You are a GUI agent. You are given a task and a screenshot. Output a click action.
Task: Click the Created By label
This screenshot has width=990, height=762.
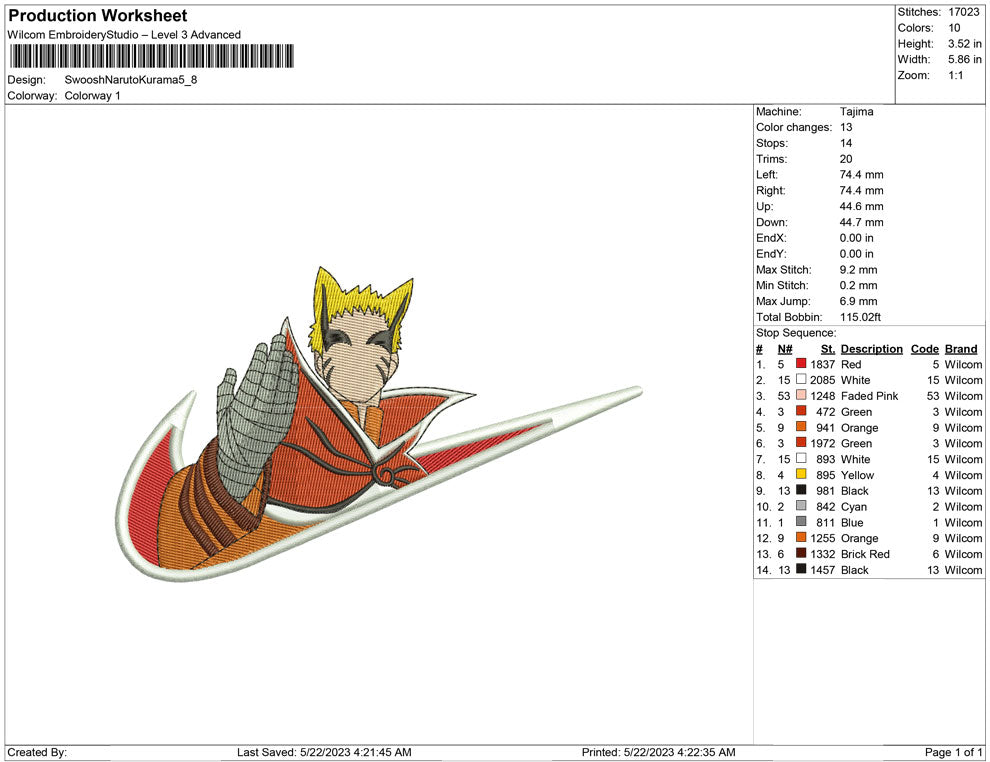37,752
